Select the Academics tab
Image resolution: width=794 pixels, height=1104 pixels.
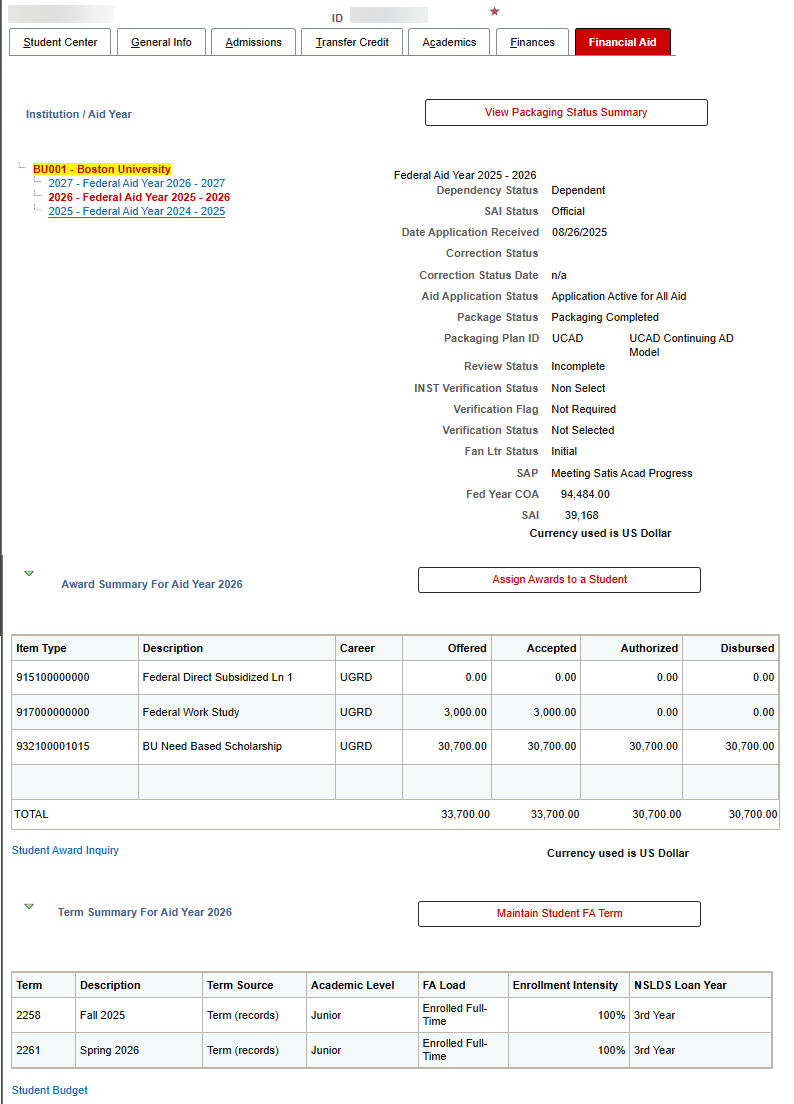click(449, 42)
